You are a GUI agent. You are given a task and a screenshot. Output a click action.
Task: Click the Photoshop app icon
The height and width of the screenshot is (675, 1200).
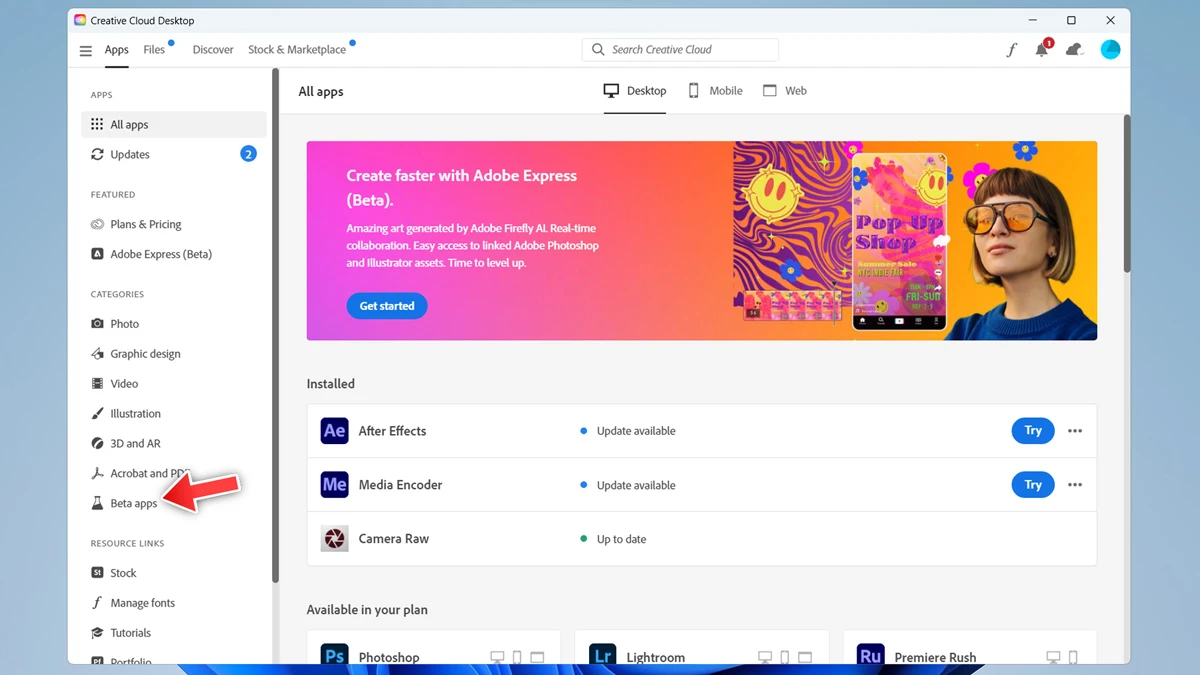(x=334, y=655)
